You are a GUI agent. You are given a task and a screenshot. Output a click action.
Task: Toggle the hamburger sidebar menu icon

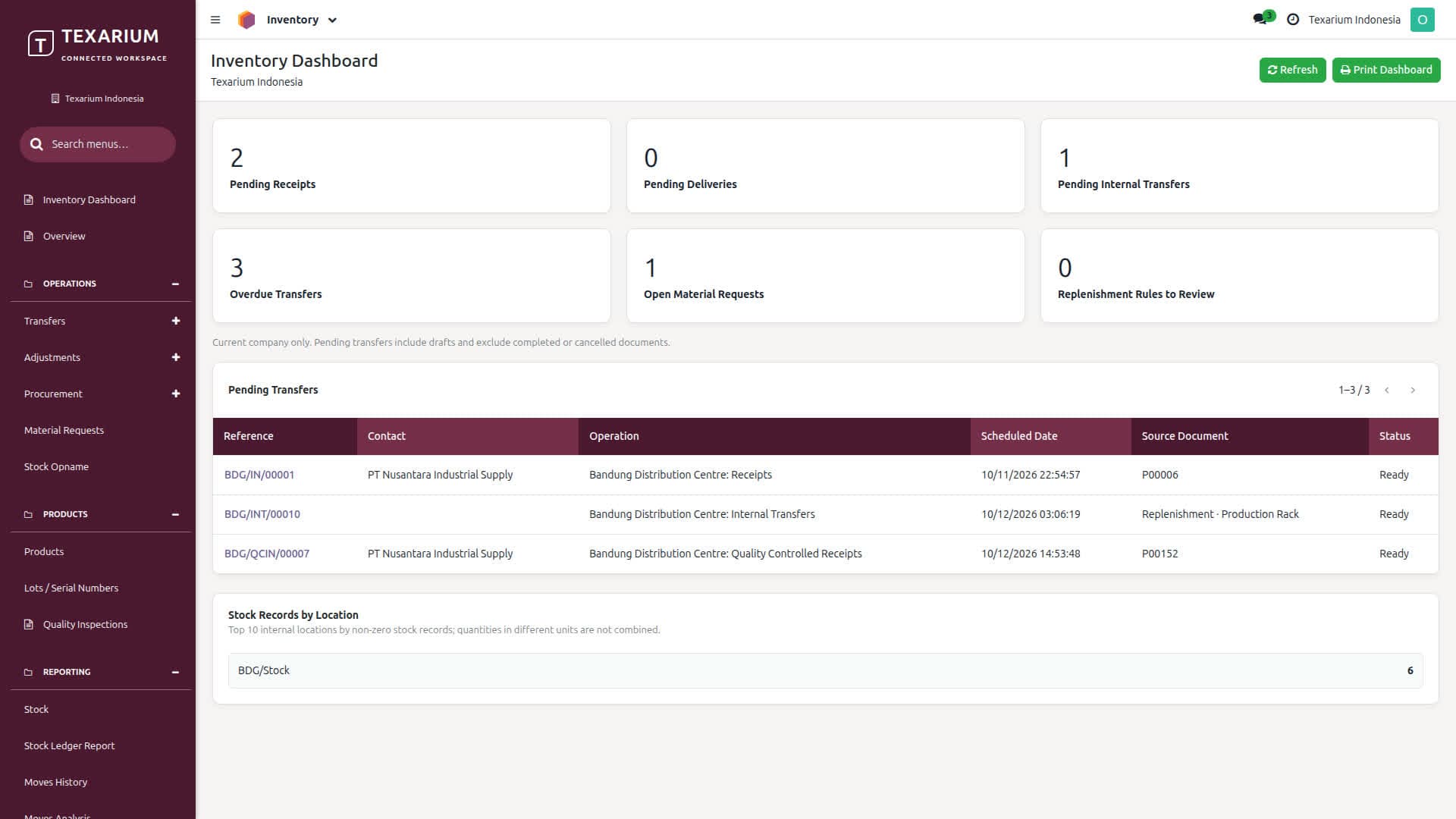pos(215,20)
